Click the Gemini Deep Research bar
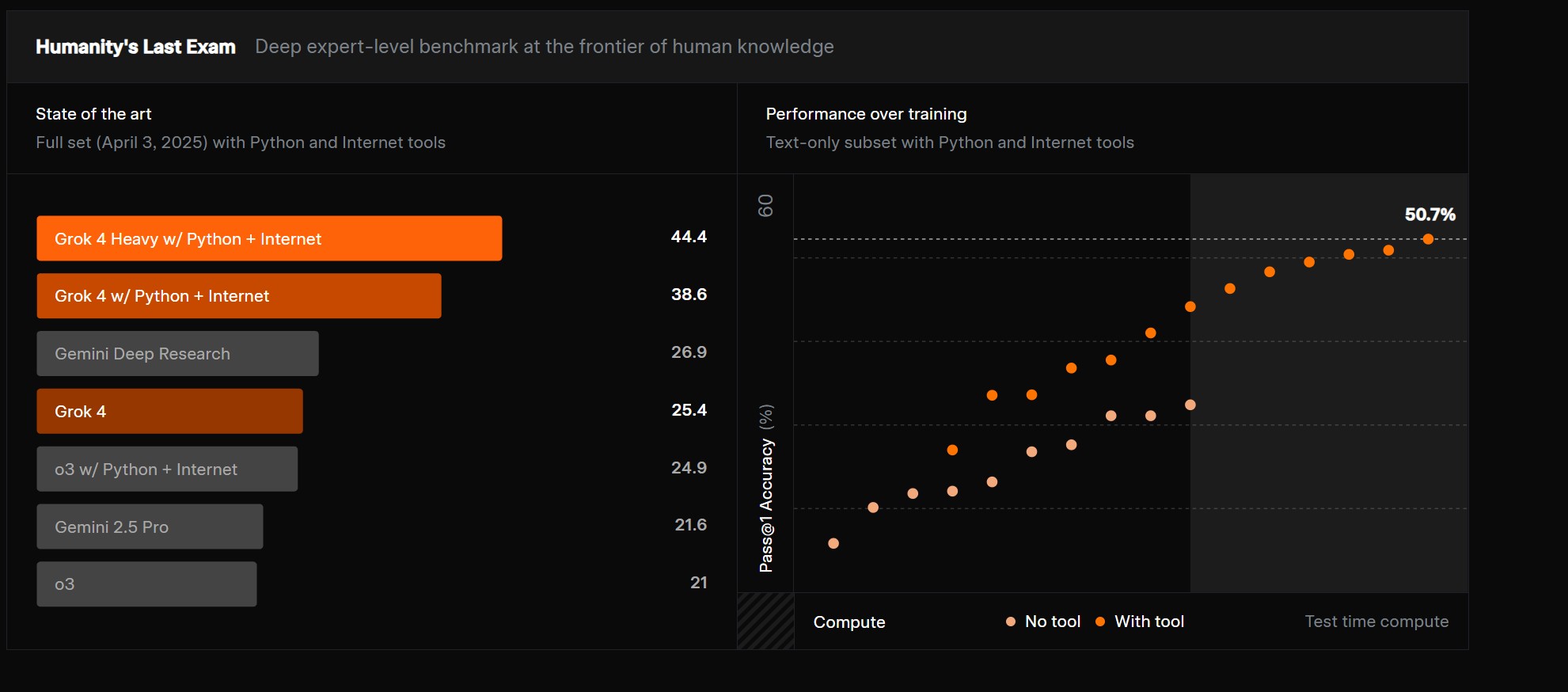Screen dimensions: 1568x692 pos(177,354)
